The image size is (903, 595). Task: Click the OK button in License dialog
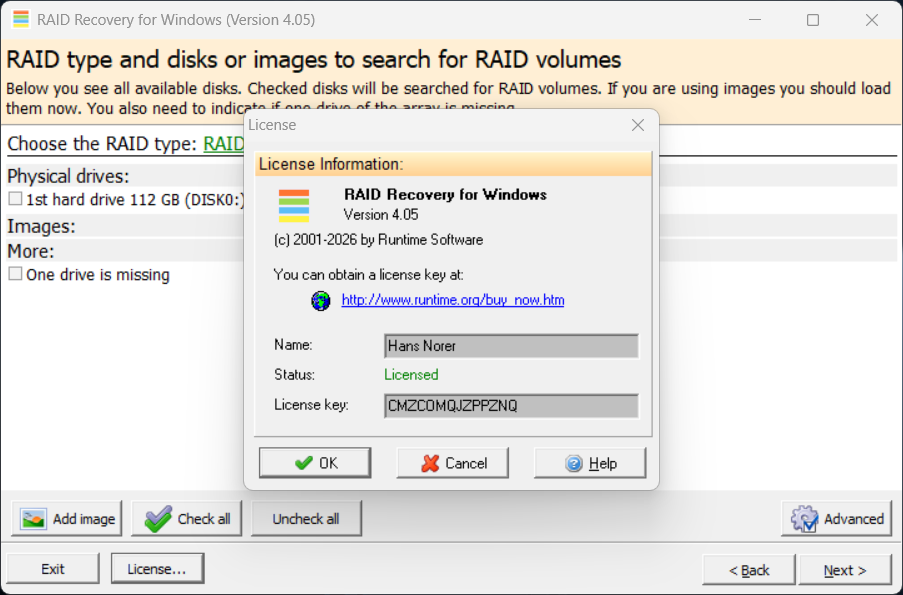pos(314,463)
